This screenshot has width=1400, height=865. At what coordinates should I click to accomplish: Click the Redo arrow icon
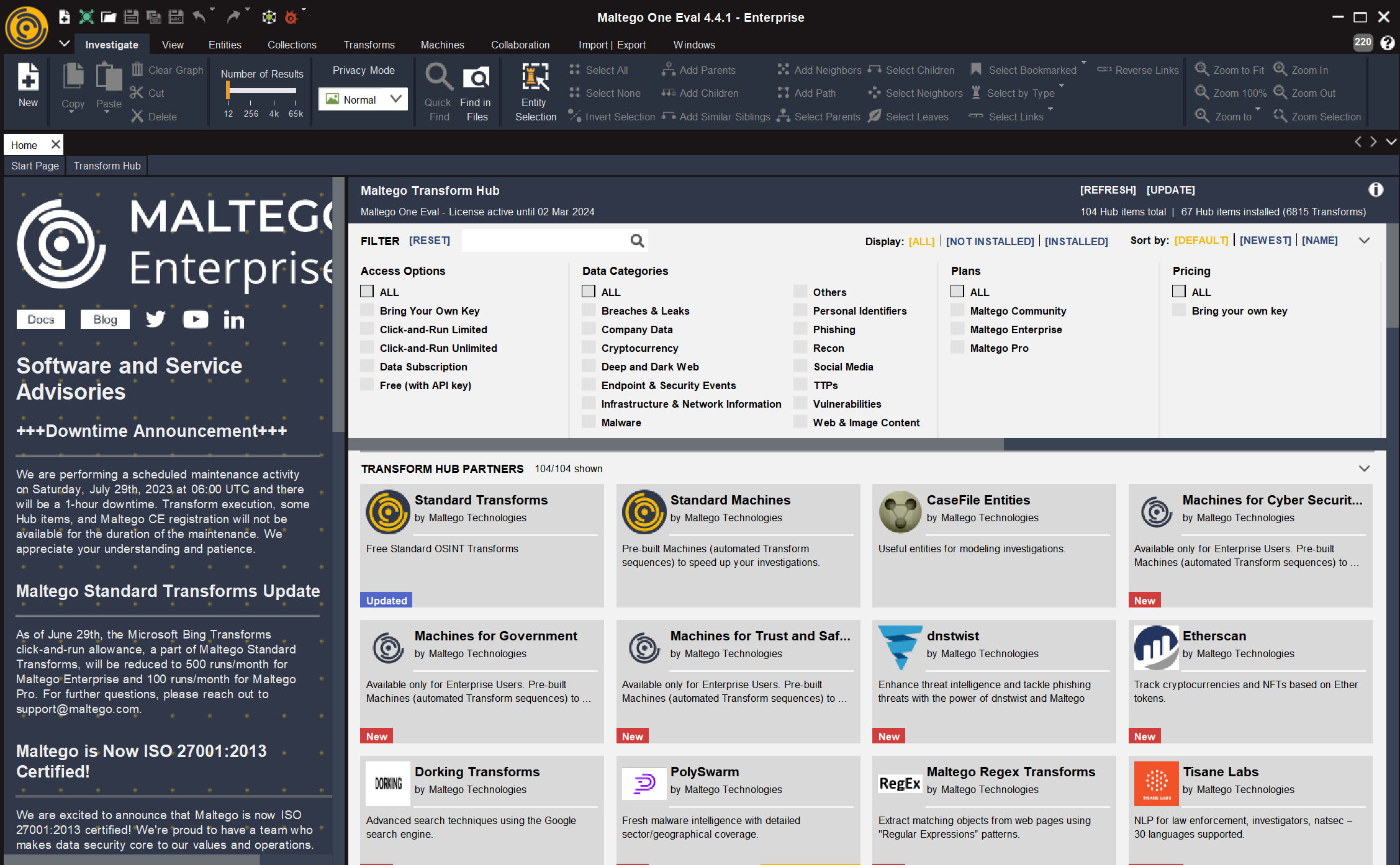pos(233,17)
